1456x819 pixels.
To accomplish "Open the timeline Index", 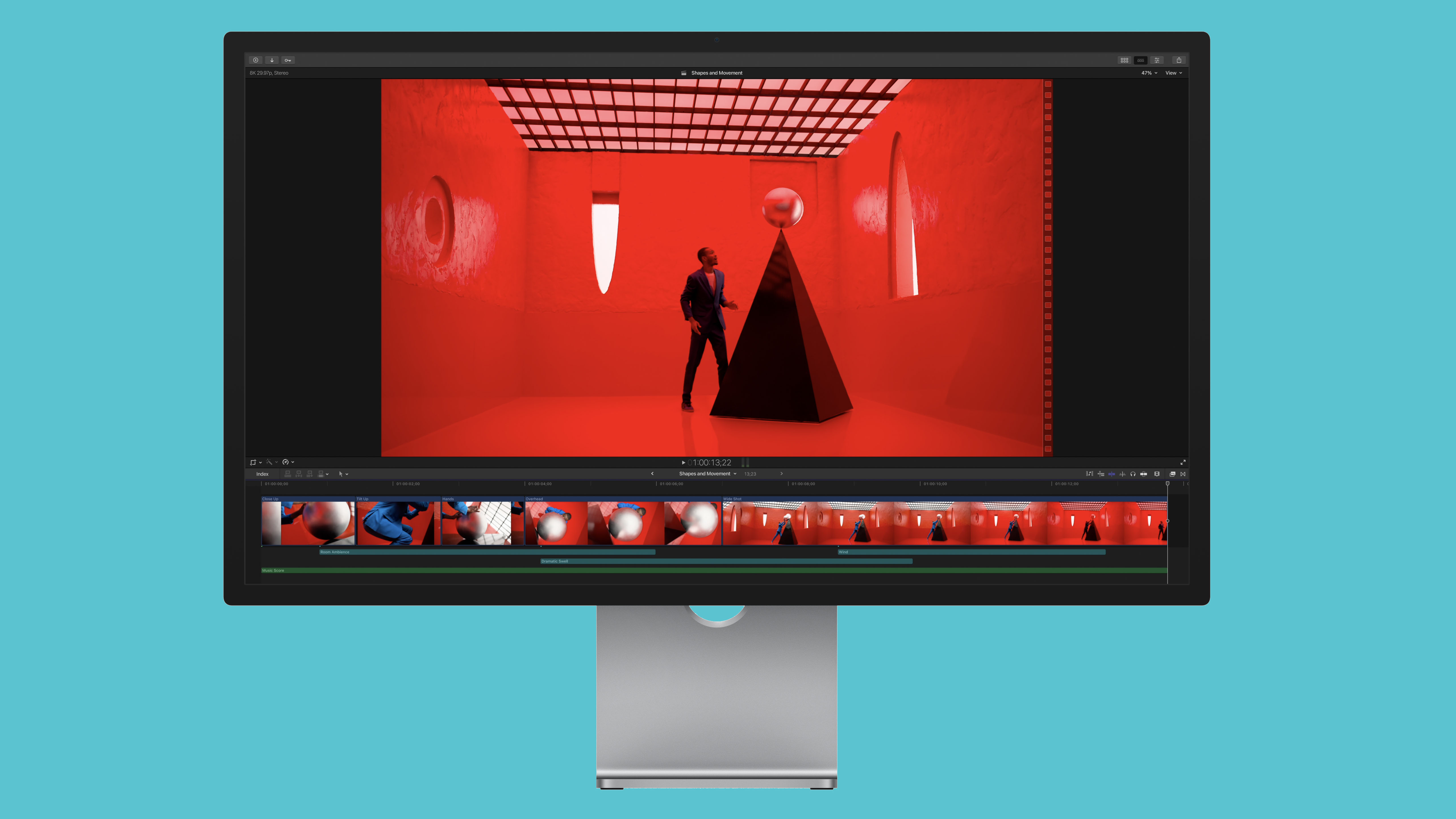I will pyautogui.click(x=262, y=474).
